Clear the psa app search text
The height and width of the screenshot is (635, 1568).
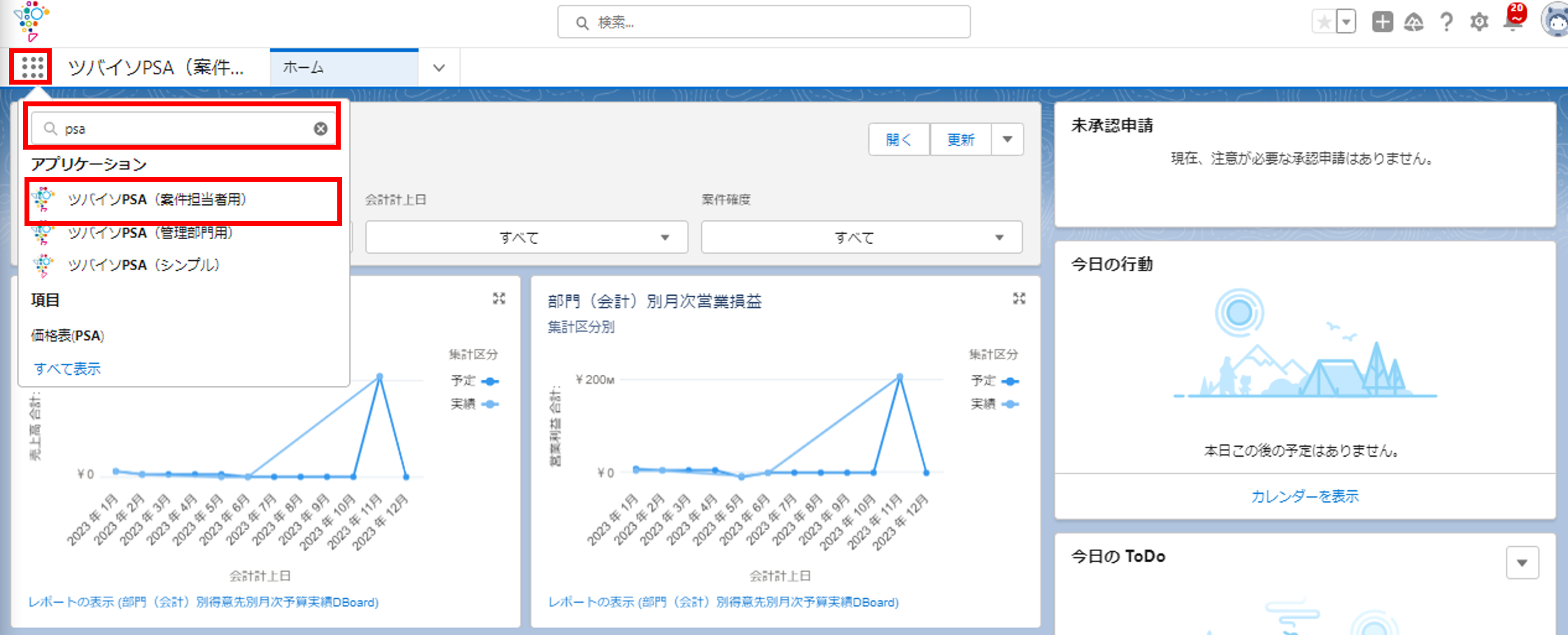click(x=320, y=129)
